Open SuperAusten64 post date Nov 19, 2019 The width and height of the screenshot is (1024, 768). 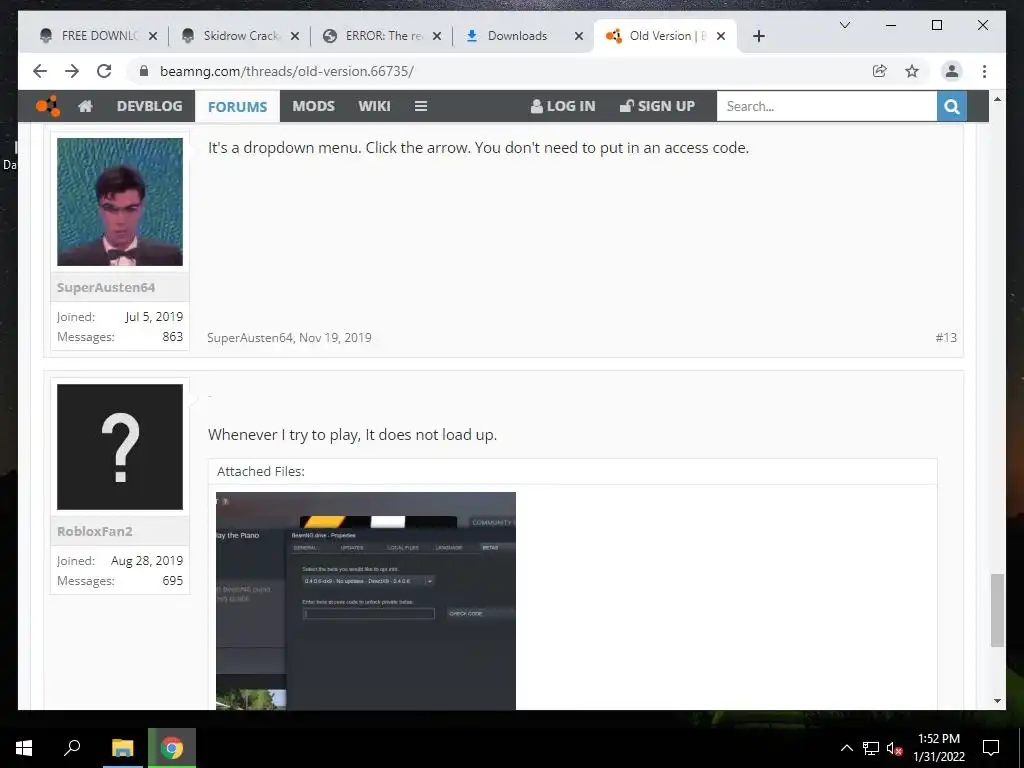tap(335, 338)
